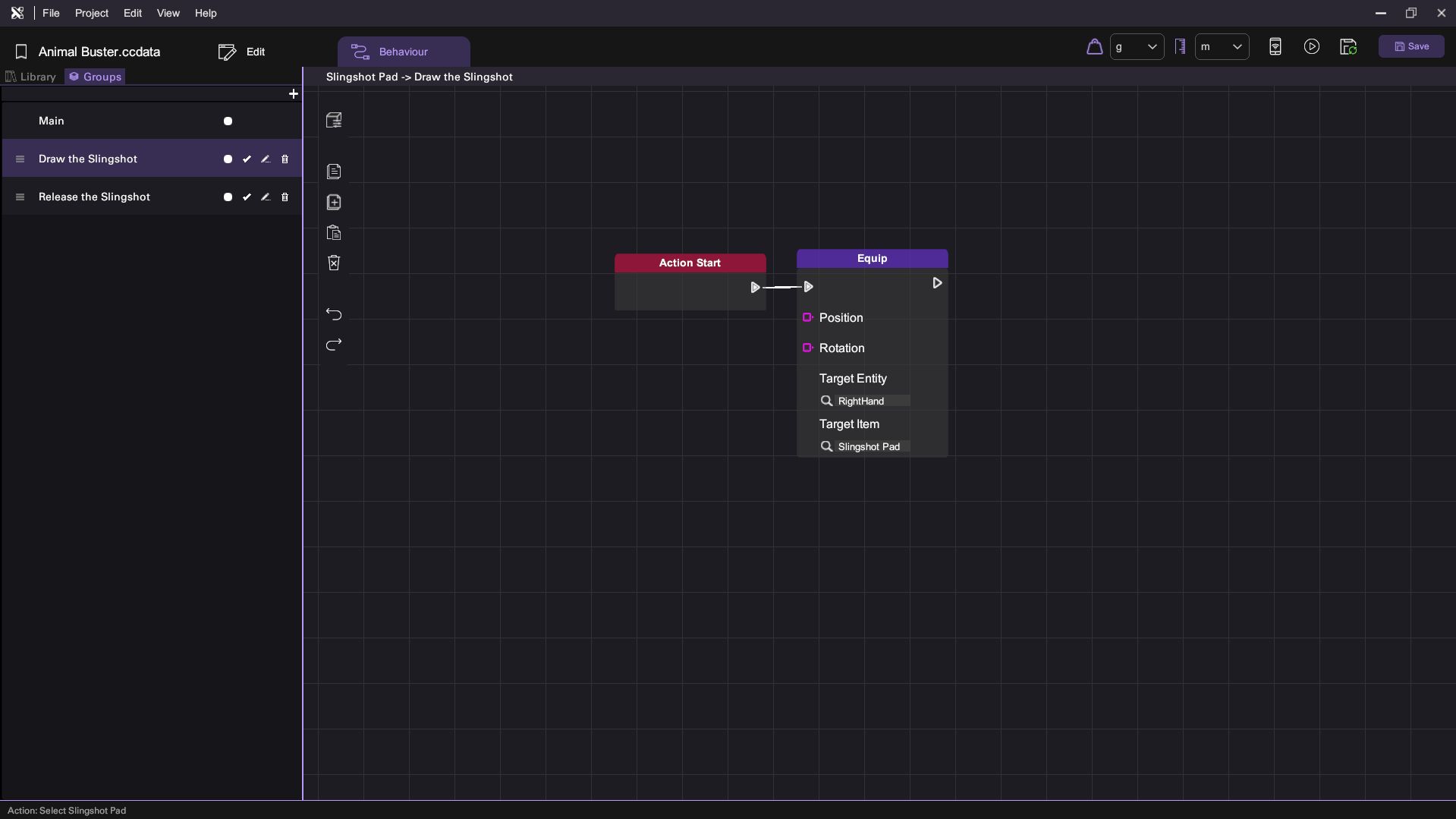Image resolution: width=1456 pixels, height=819 pixels.
Task: Toggle the checkmark on Release the Slingshot
Action: coord(247,197)
